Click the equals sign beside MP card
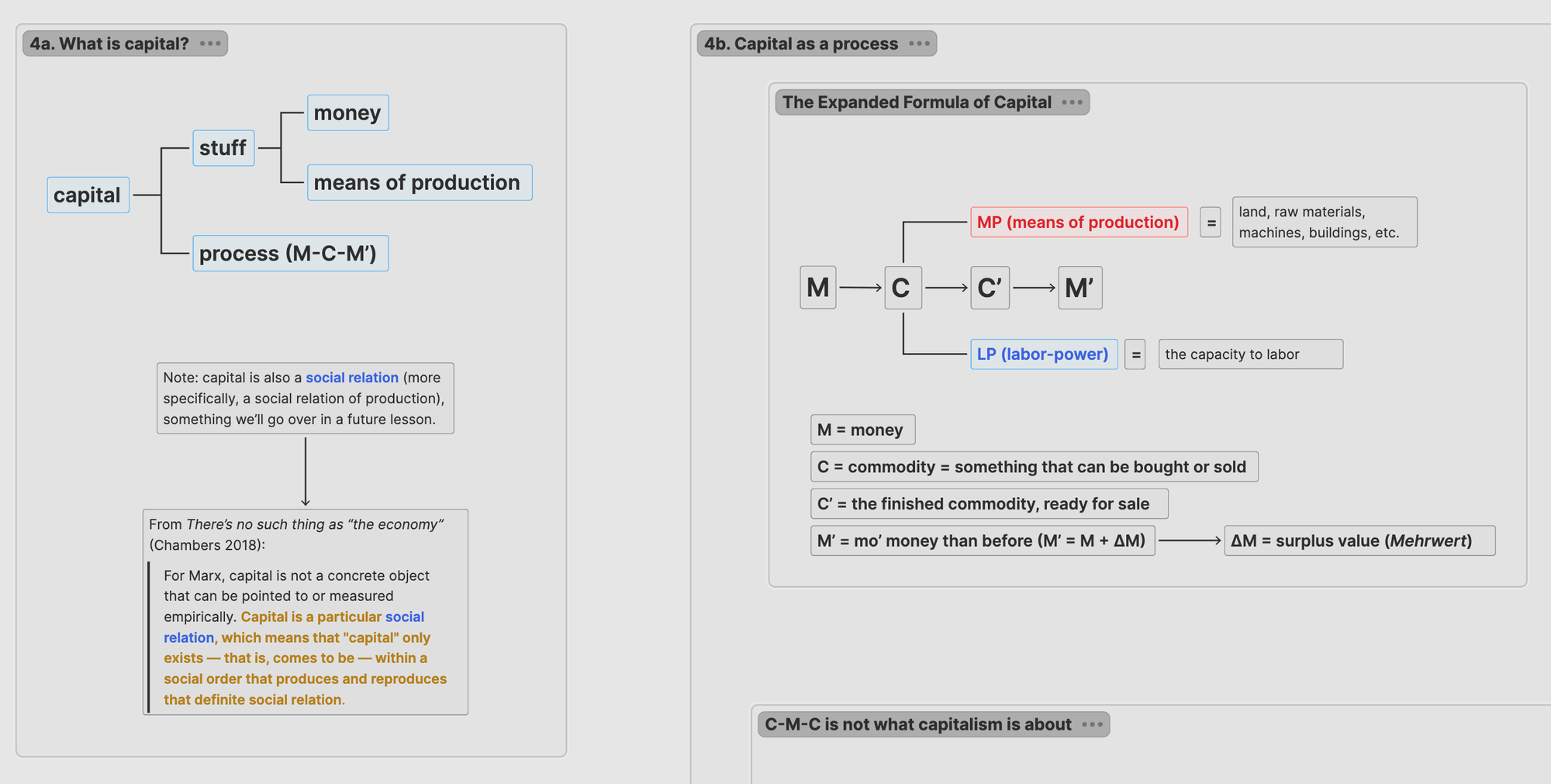The width and height of the screenshot is (1551, 784). [1211, 223]
